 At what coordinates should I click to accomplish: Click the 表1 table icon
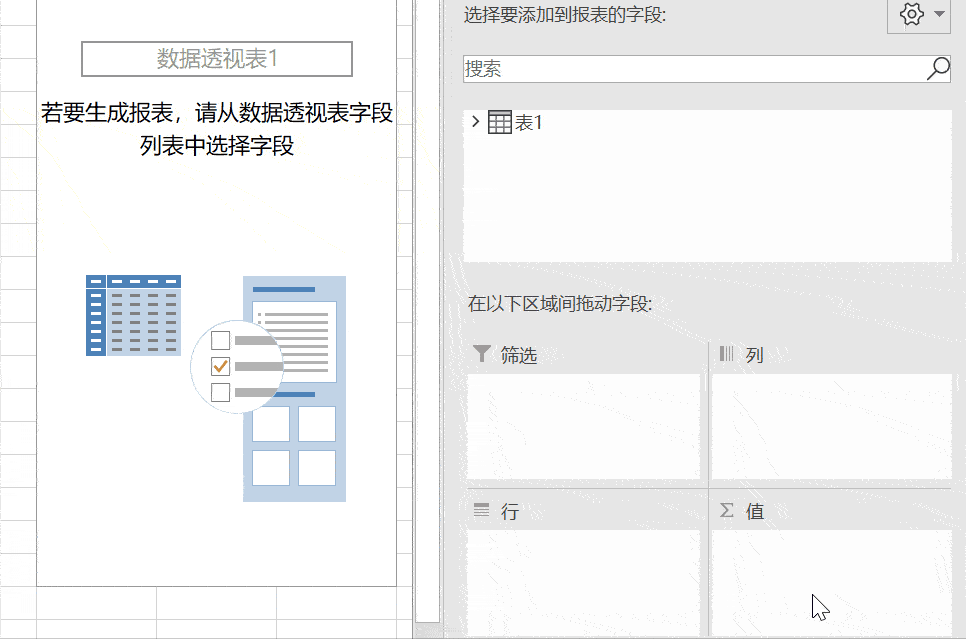500,122
